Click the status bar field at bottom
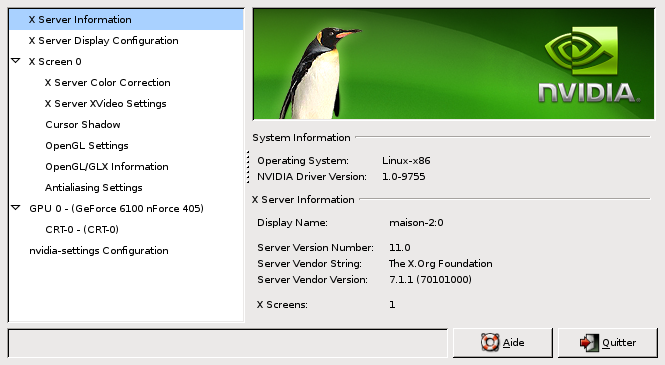This screenshot has height=365, width=665. (228, 343)
